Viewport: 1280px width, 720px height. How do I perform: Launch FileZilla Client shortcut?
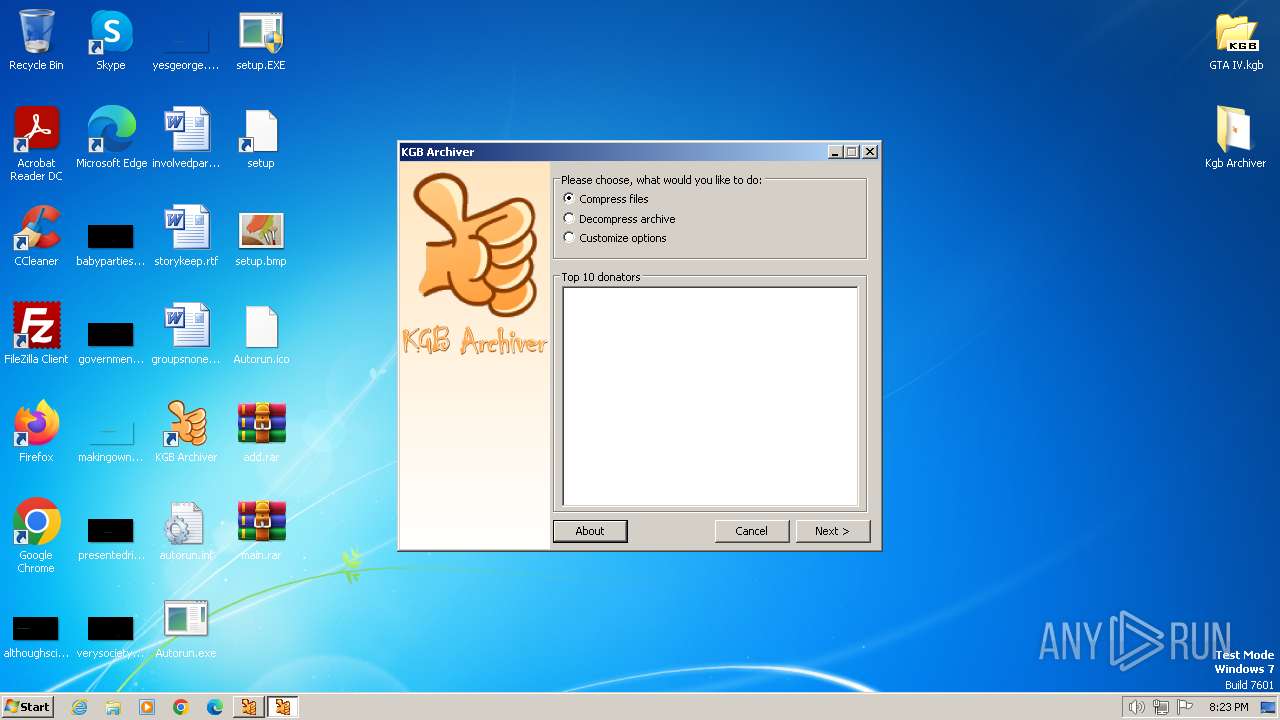coord(36,334)
